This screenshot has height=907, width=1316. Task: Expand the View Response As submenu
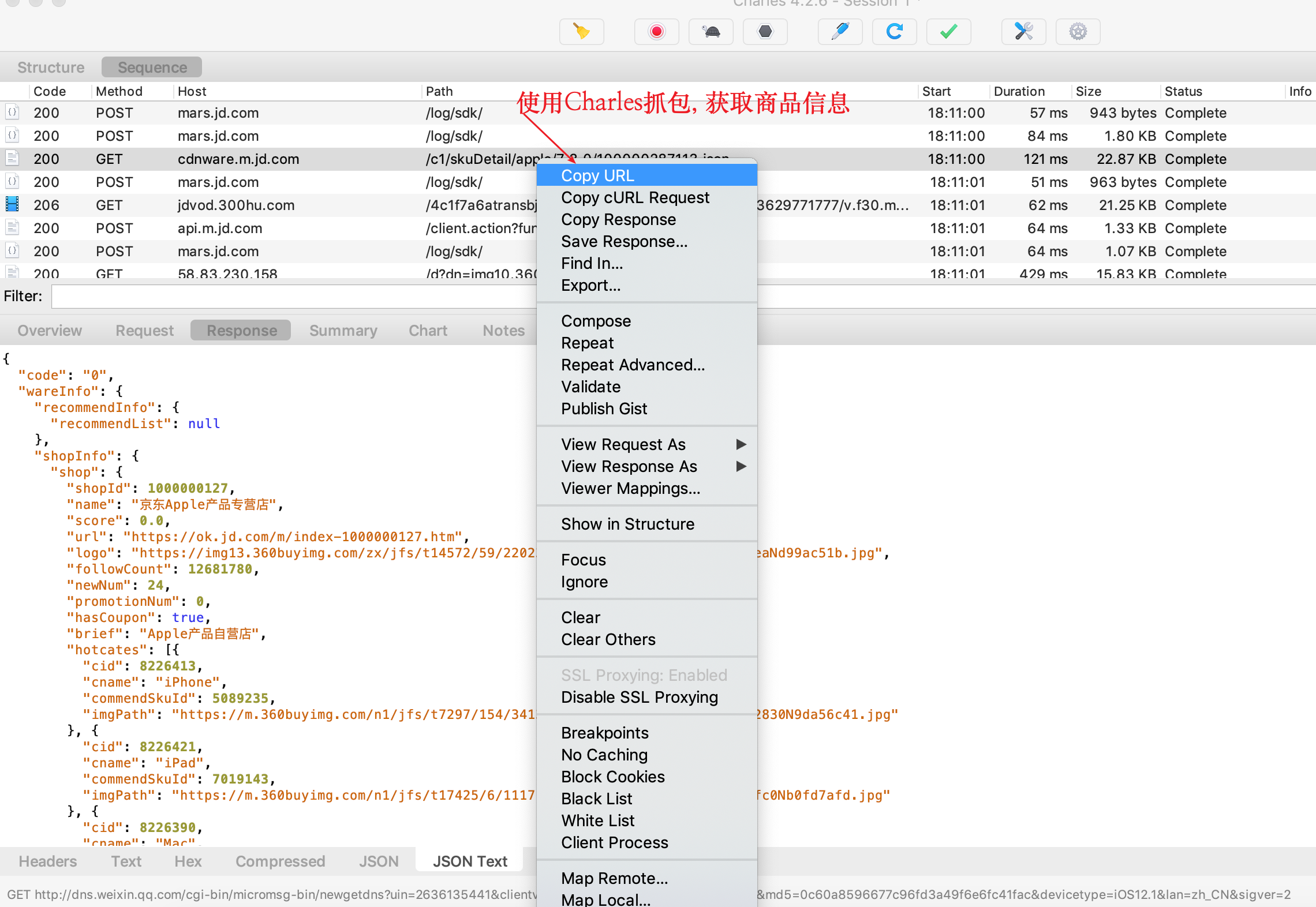(x=646, y=466)
